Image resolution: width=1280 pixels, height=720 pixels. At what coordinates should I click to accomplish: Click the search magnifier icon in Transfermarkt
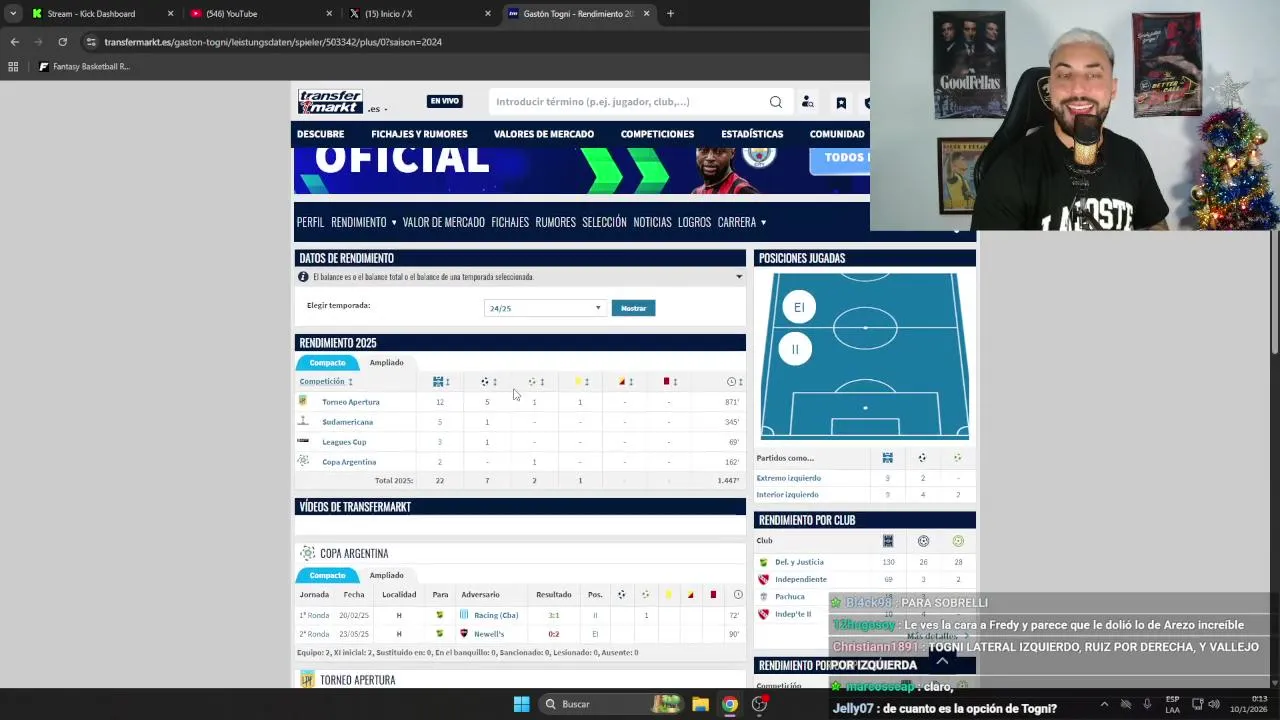tap(775, 102)
